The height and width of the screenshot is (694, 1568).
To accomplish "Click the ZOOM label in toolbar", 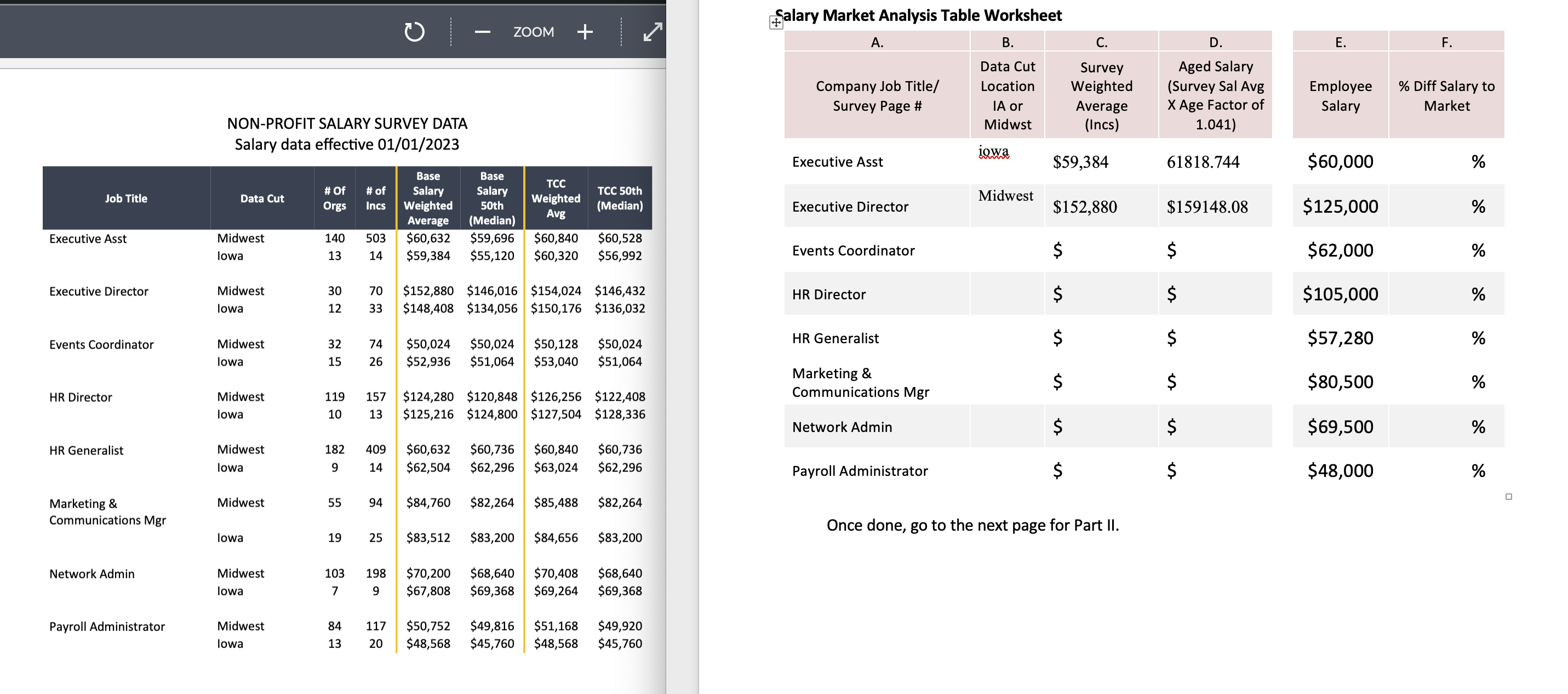I will pos(533,32).
